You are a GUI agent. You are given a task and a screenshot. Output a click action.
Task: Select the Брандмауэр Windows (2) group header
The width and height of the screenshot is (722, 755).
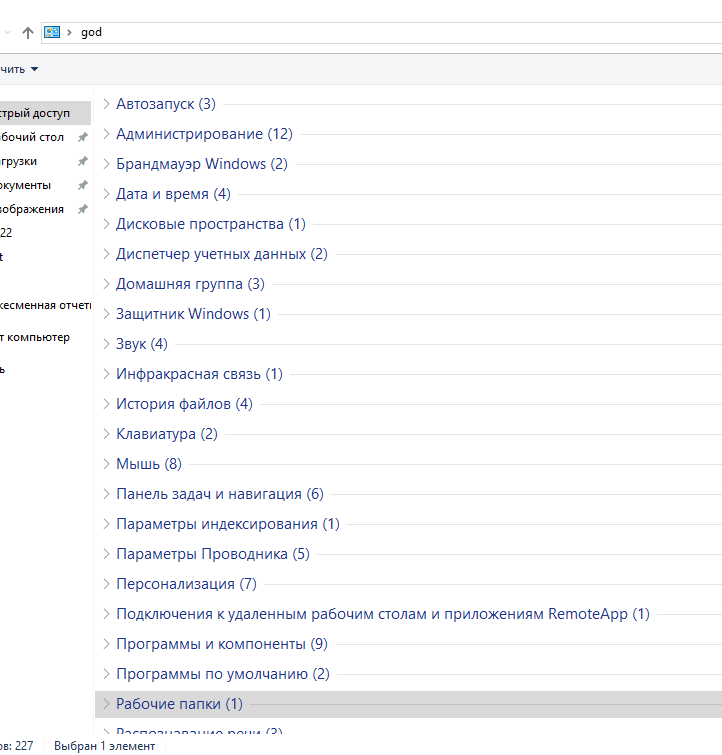click(201, 164)
